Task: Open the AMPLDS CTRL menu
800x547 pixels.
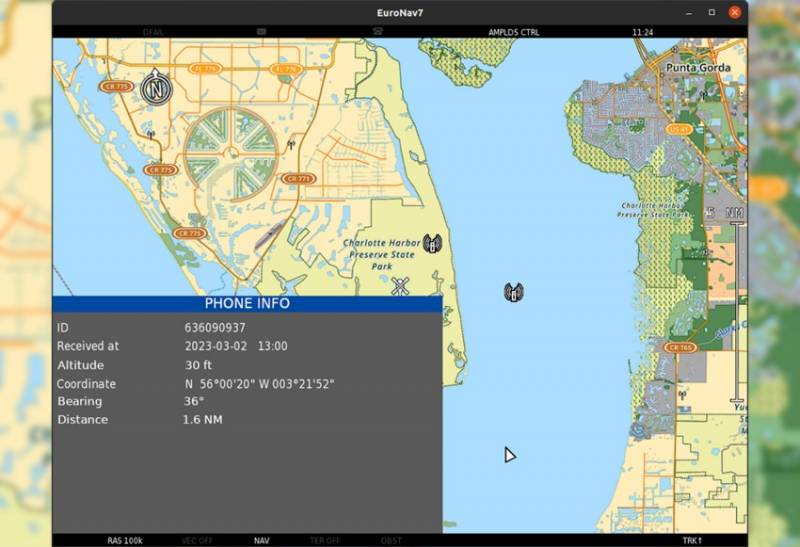Action: click(x=513, y=32)
